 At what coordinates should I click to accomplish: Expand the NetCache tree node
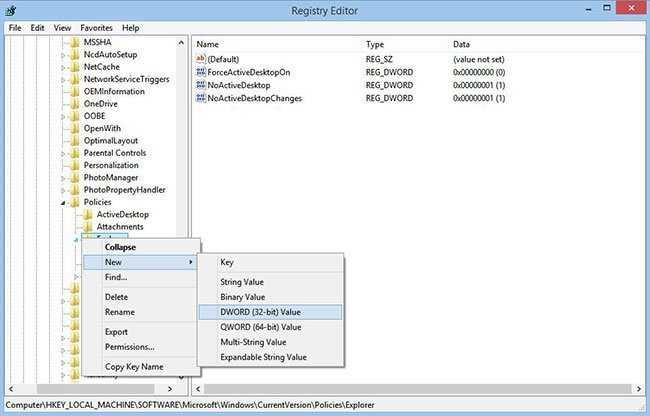pos(63,68)
